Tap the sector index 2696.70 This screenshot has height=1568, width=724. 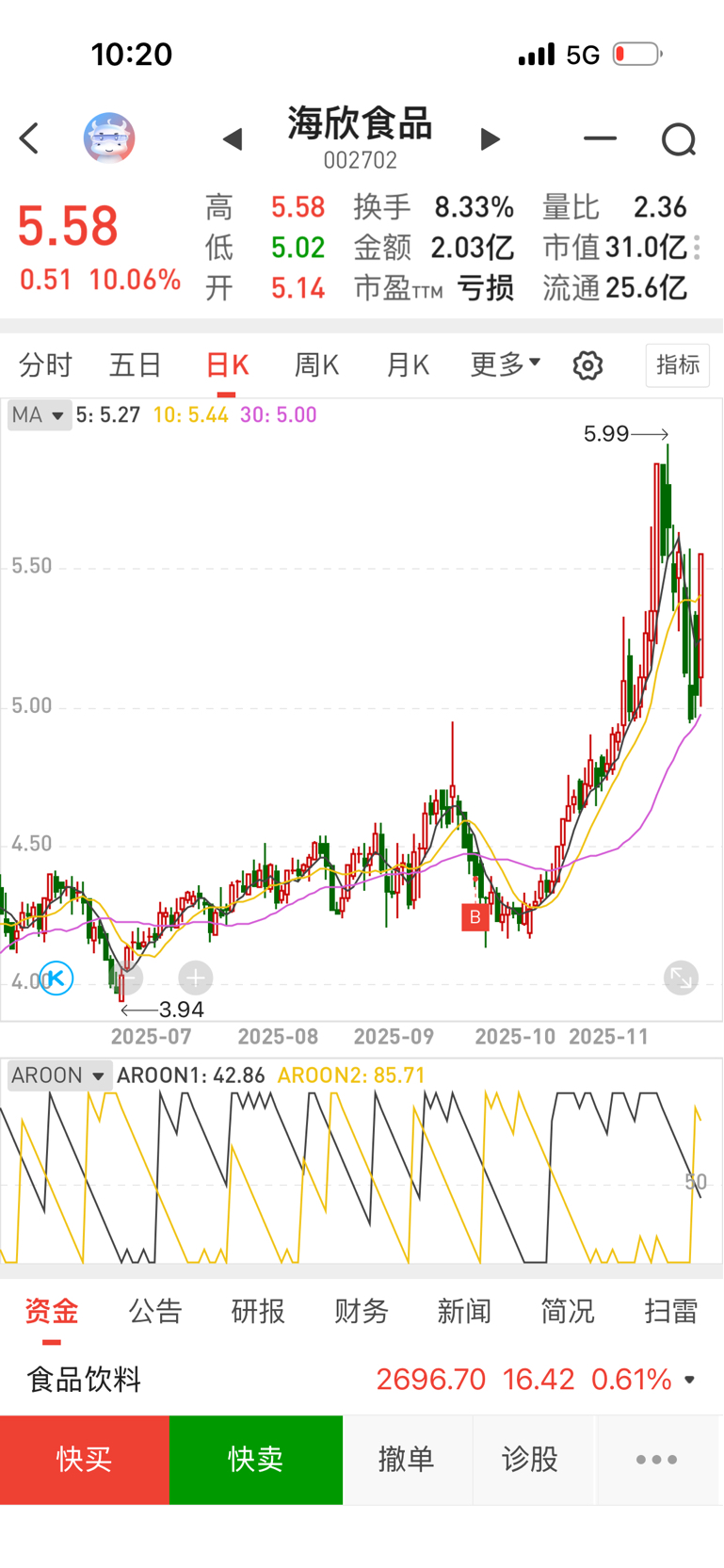point(431,1380)
